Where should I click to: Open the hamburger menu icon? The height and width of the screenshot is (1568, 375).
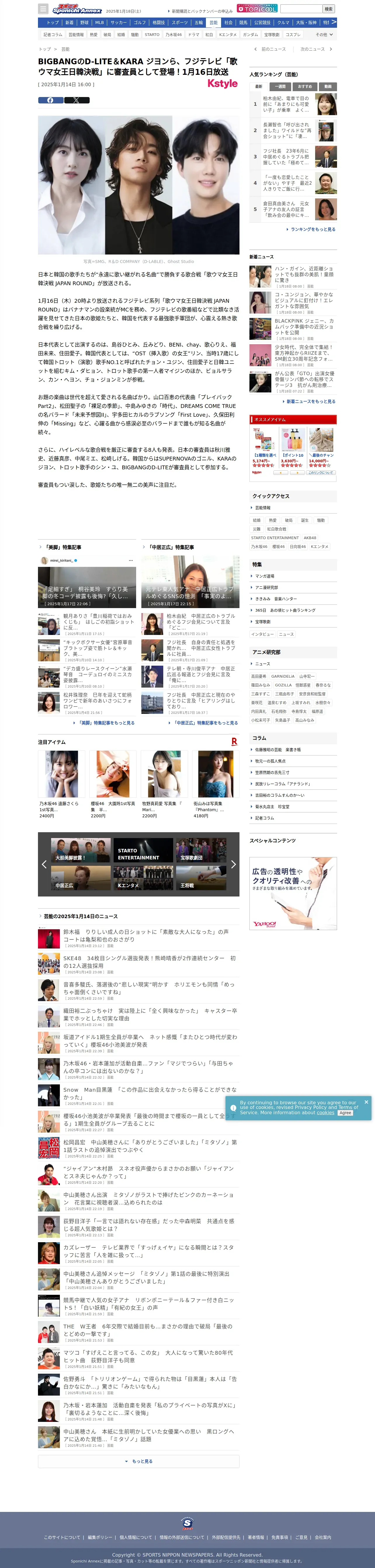43,9
